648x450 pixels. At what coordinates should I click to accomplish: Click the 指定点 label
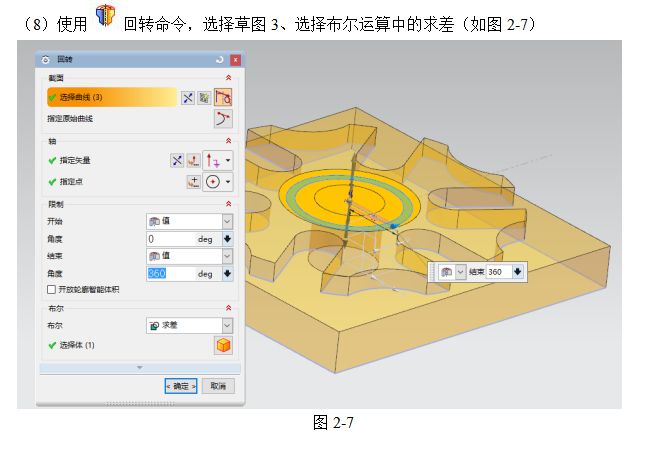71,182
